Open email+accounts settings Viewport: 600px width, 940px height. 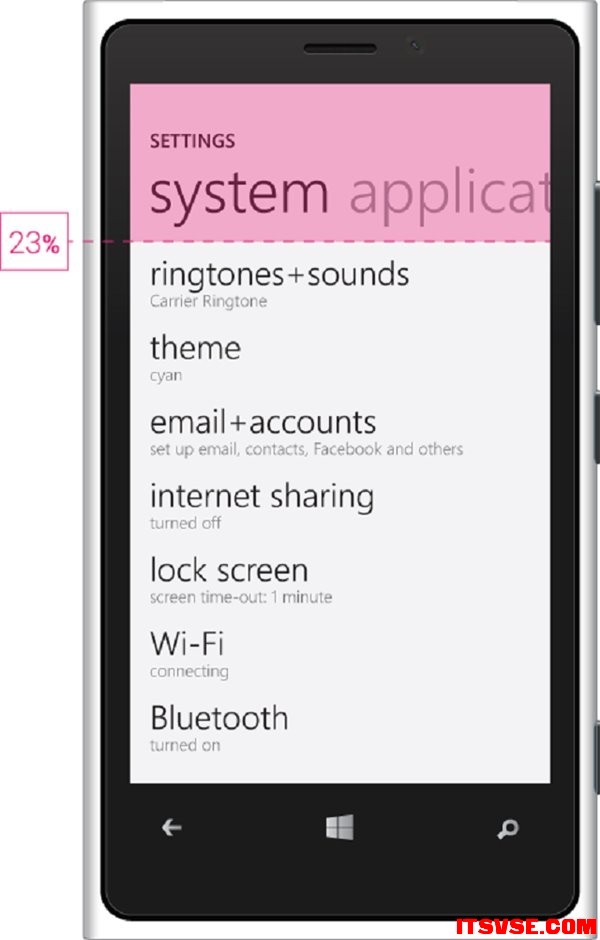coord(262,422)
